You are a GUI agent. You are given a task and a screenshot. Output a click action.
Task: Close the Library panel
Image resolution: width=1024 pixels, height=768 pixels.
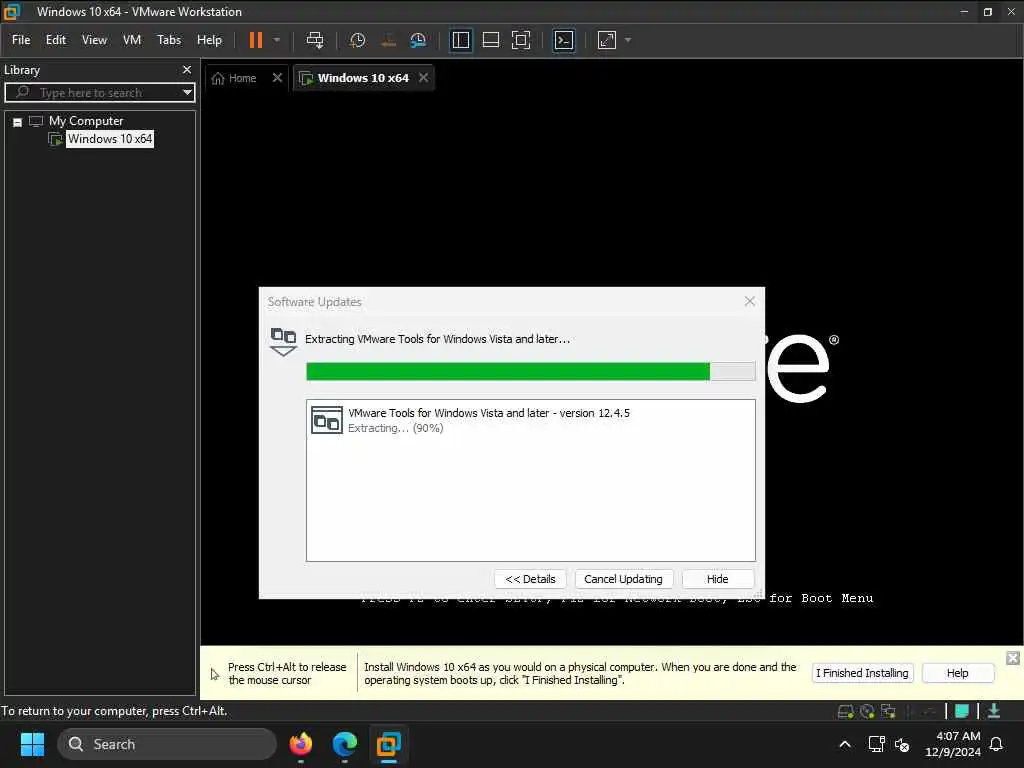pos(187,69)
